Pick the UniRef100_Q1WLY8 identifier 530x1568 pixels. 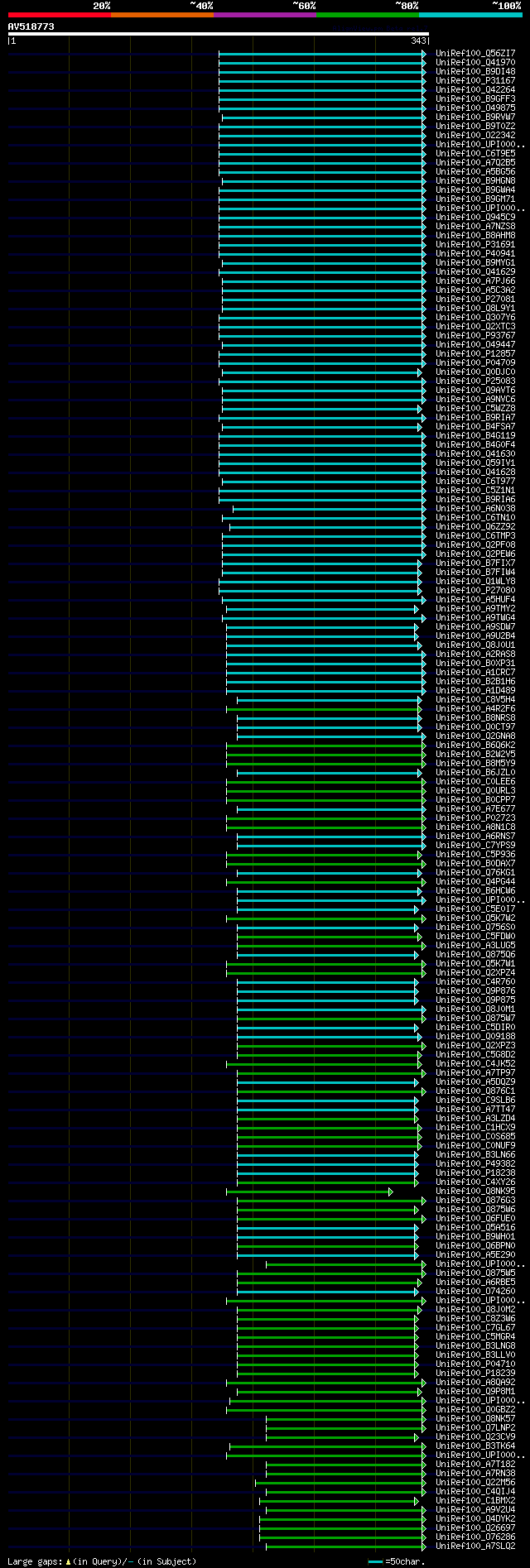pos(475,581)
